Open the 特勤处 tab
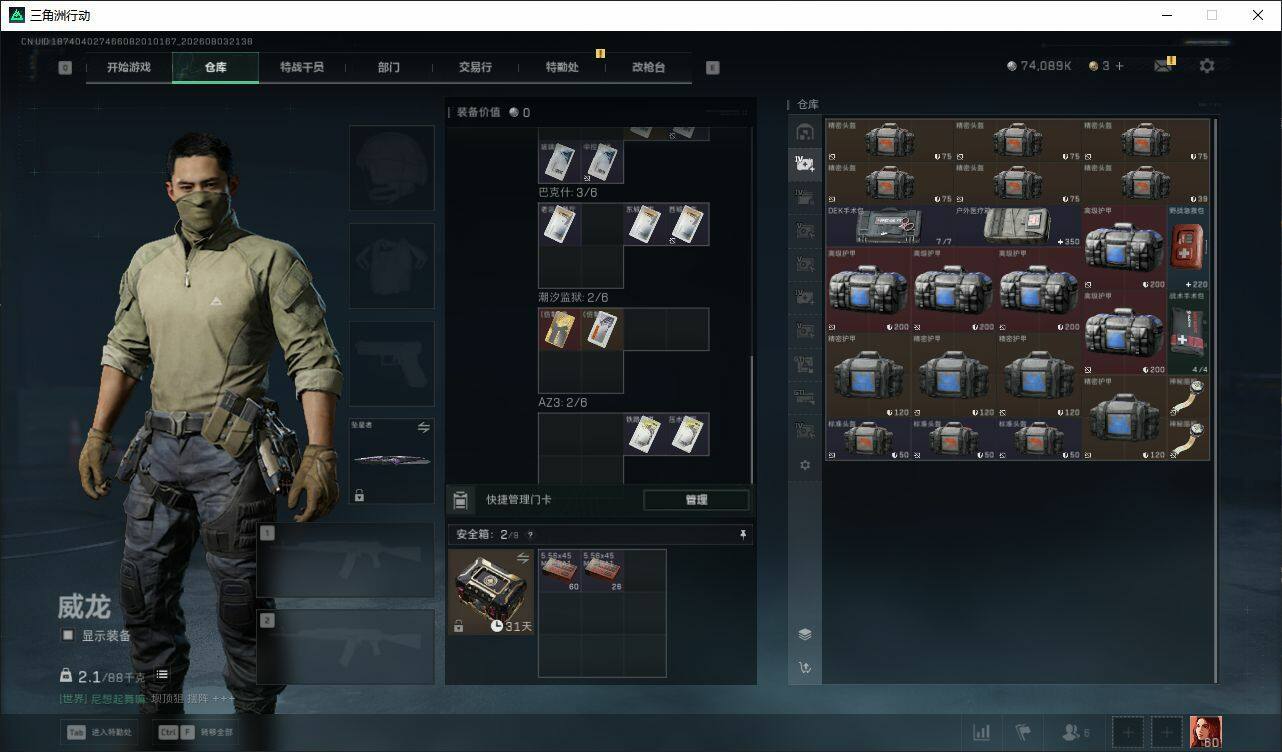1282x752 pixels. pyautogui.click(x=561, y=67)
